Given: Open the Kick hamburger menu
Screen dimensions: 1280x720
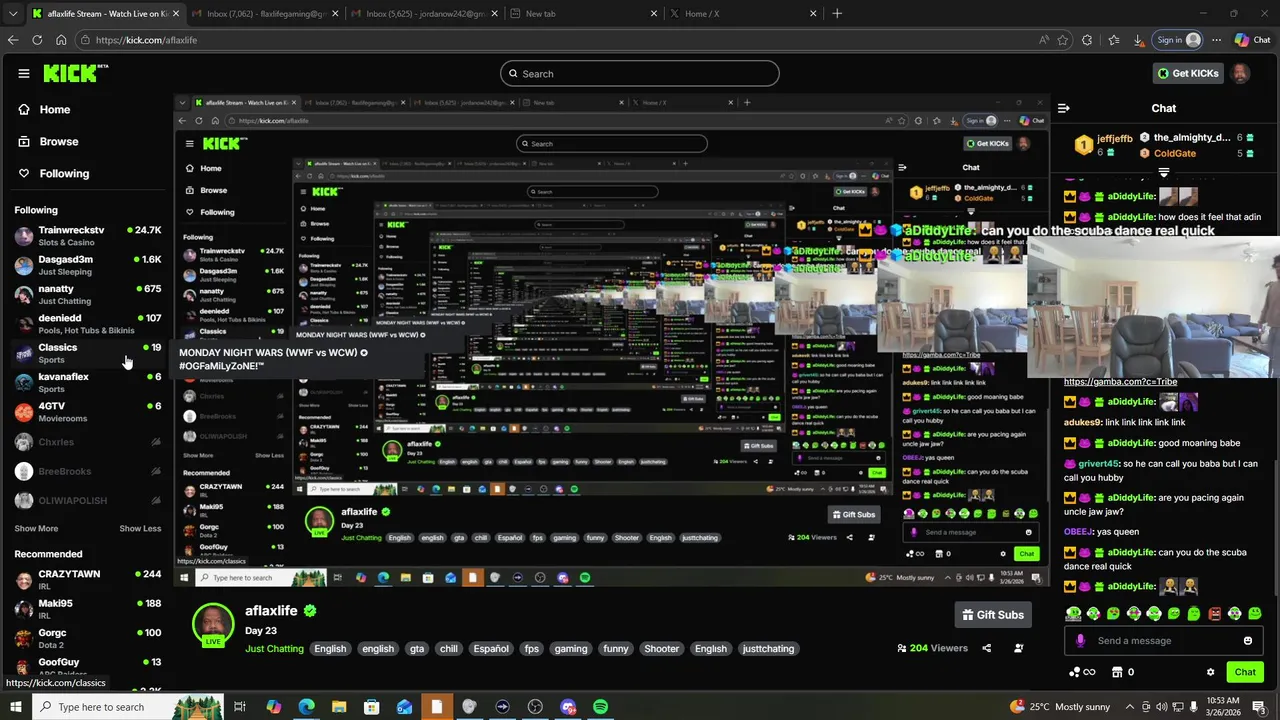Looking at the screenshot, I should pyautogui.click(x=24, y=73).
